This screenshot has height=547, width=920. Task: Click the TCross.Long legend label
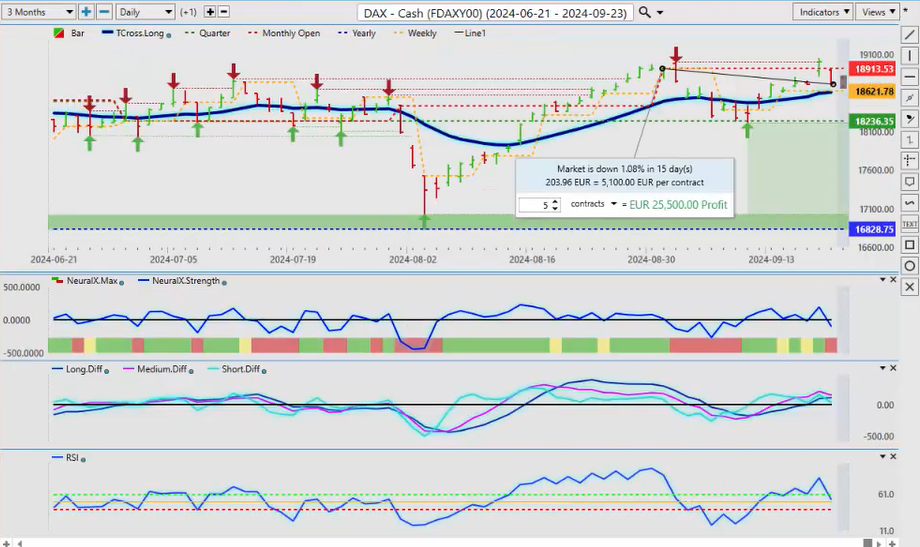(x=140, y=33)
